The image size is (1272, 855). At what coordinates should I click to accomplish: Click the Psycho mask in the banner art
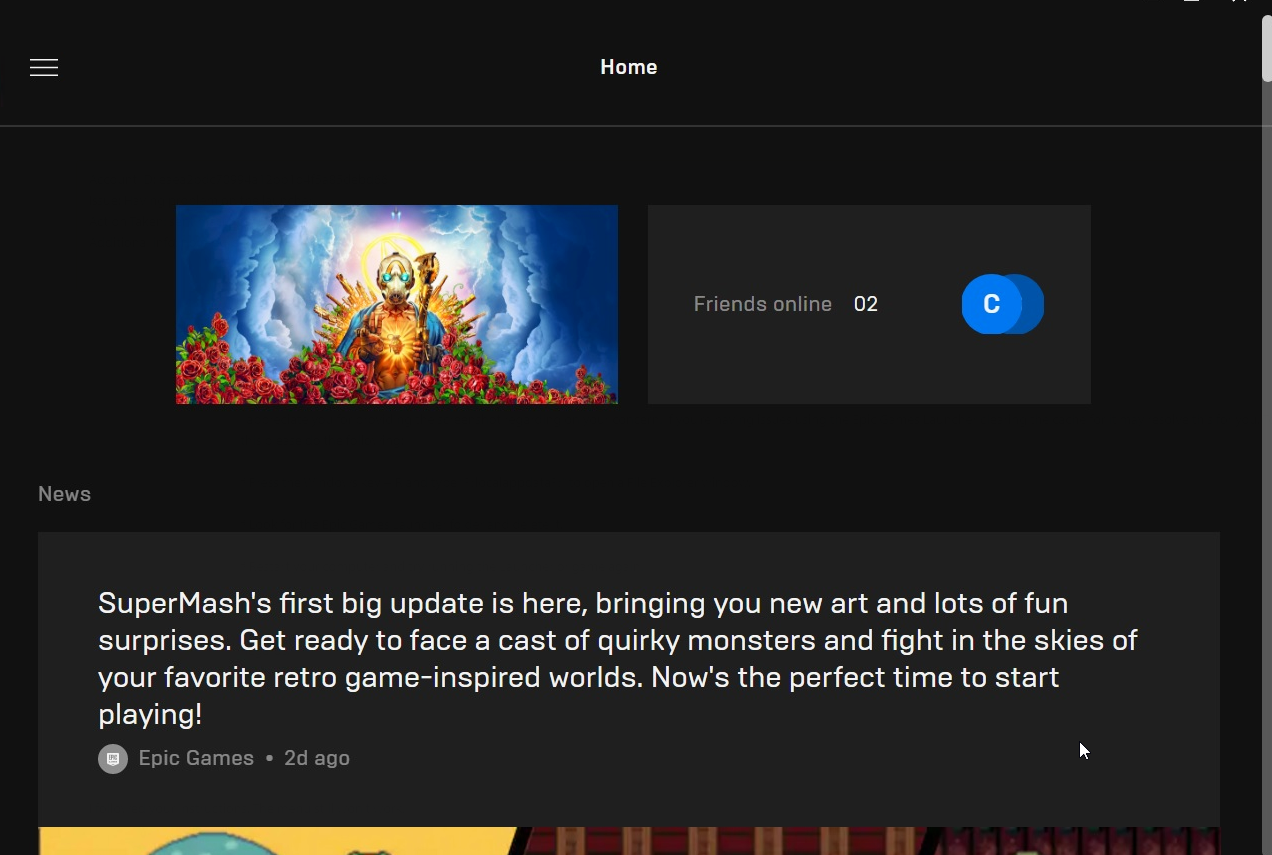coord(396,272)
